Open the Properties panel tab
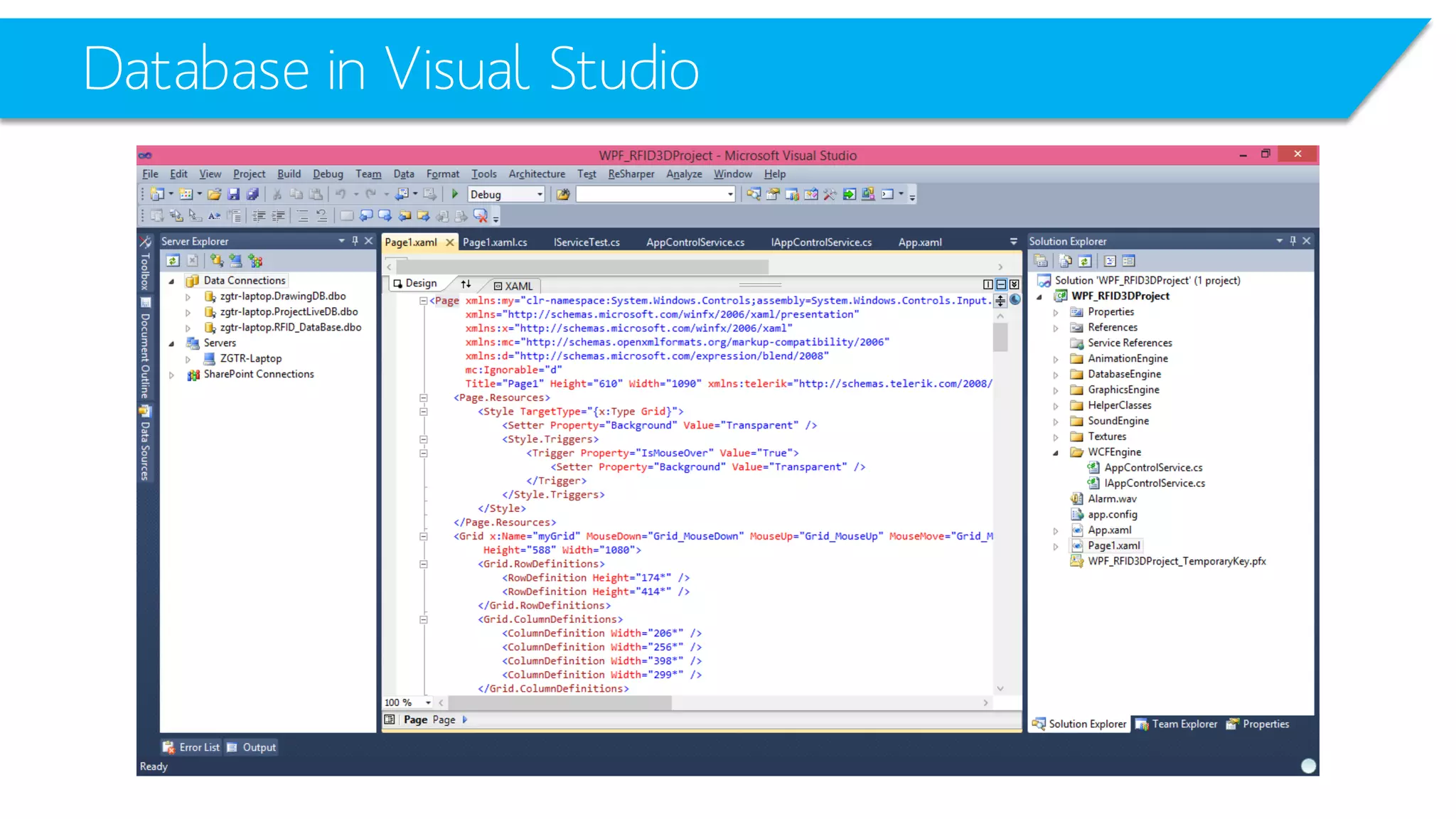The width and height of the screenshot is (1456, 819). (1258, 724)
